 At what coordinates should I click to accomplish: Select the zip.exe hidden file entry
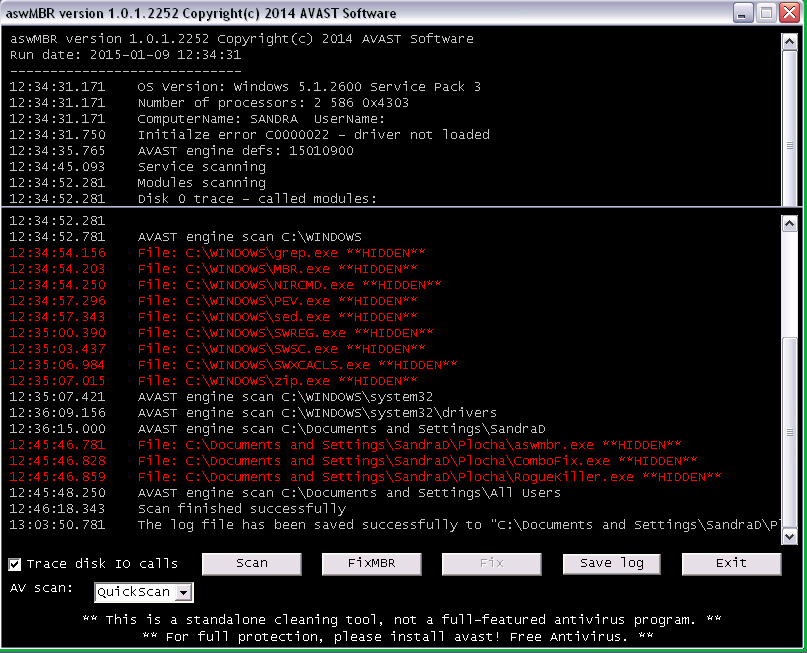[x=213, y=381]
